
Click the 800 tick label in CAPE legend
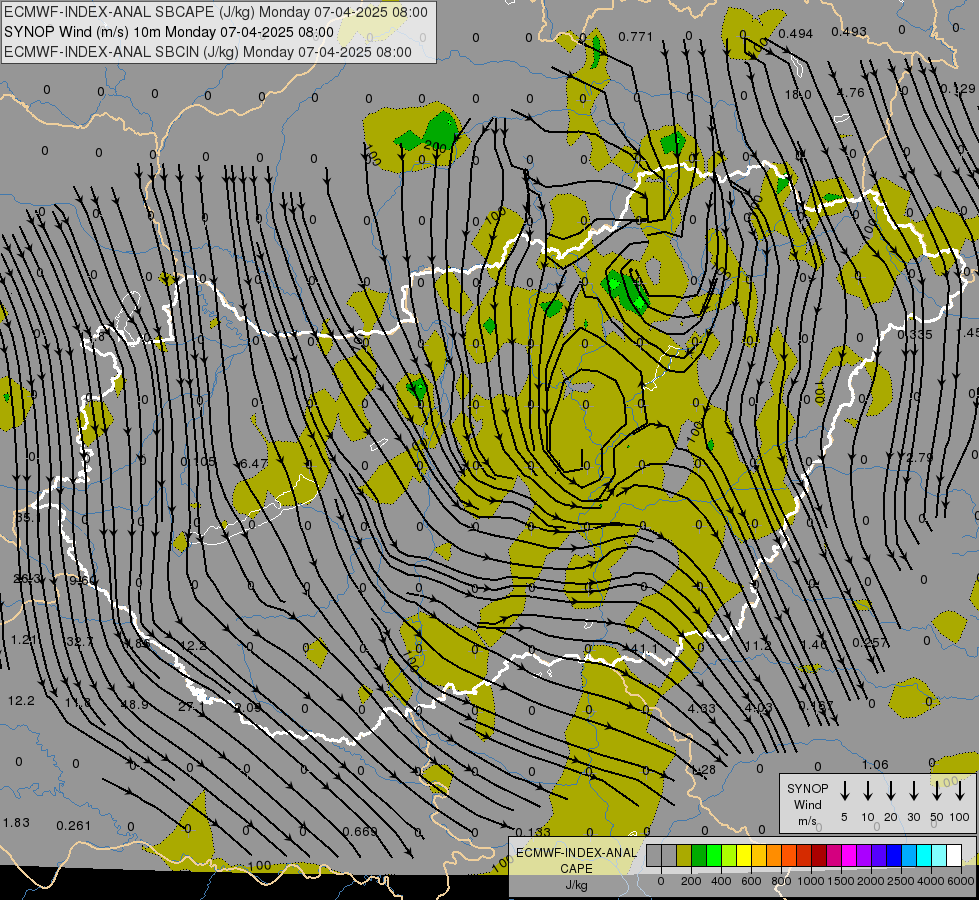tap(781, 881)
